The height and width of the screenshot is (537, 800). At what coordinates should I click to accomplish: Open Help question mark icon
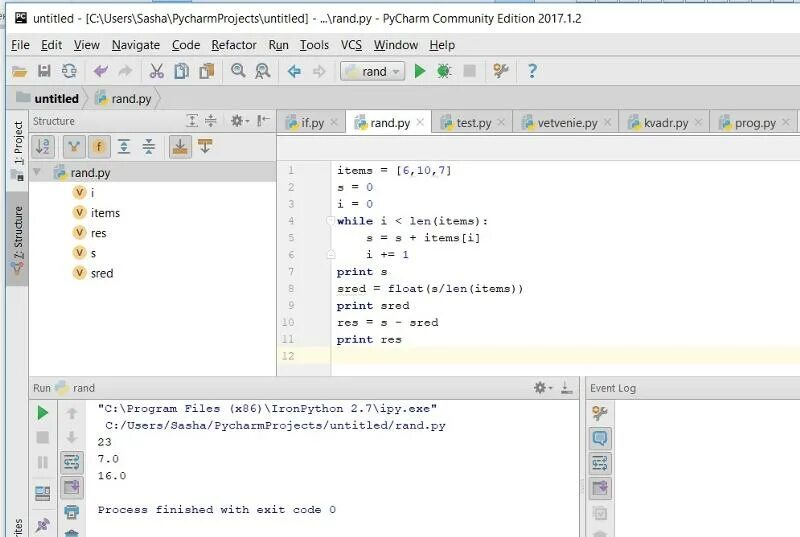tap(532, 71)
